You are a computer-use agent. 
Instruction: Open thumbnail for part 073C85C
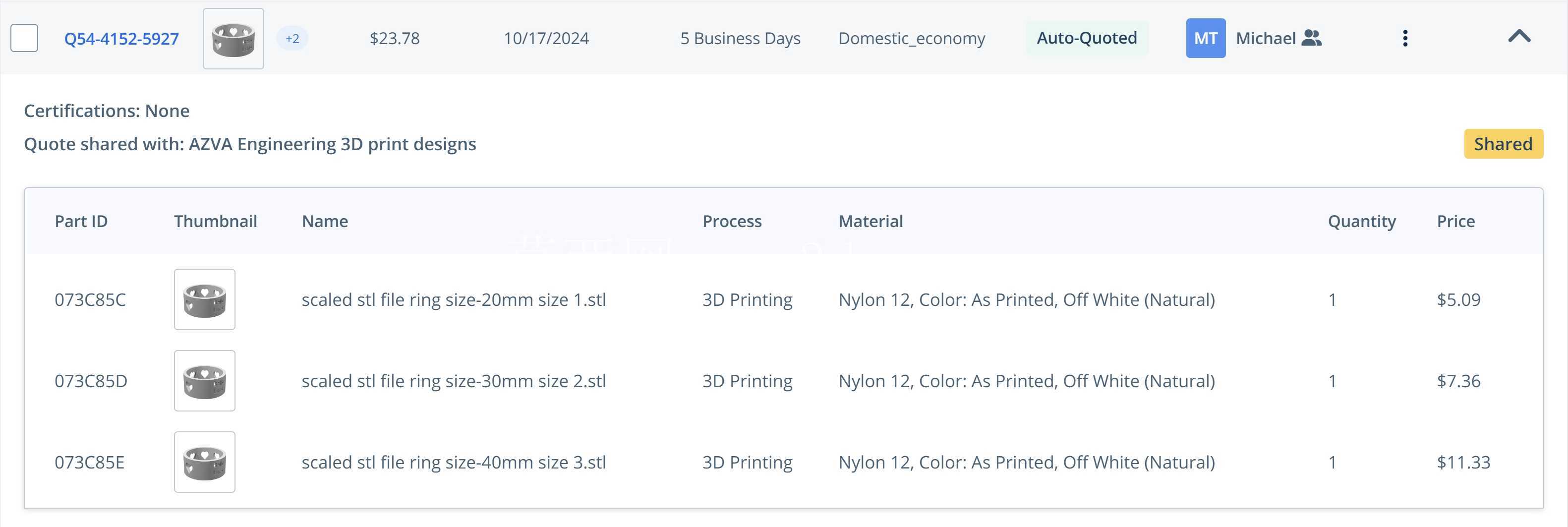tap(205, 299)
